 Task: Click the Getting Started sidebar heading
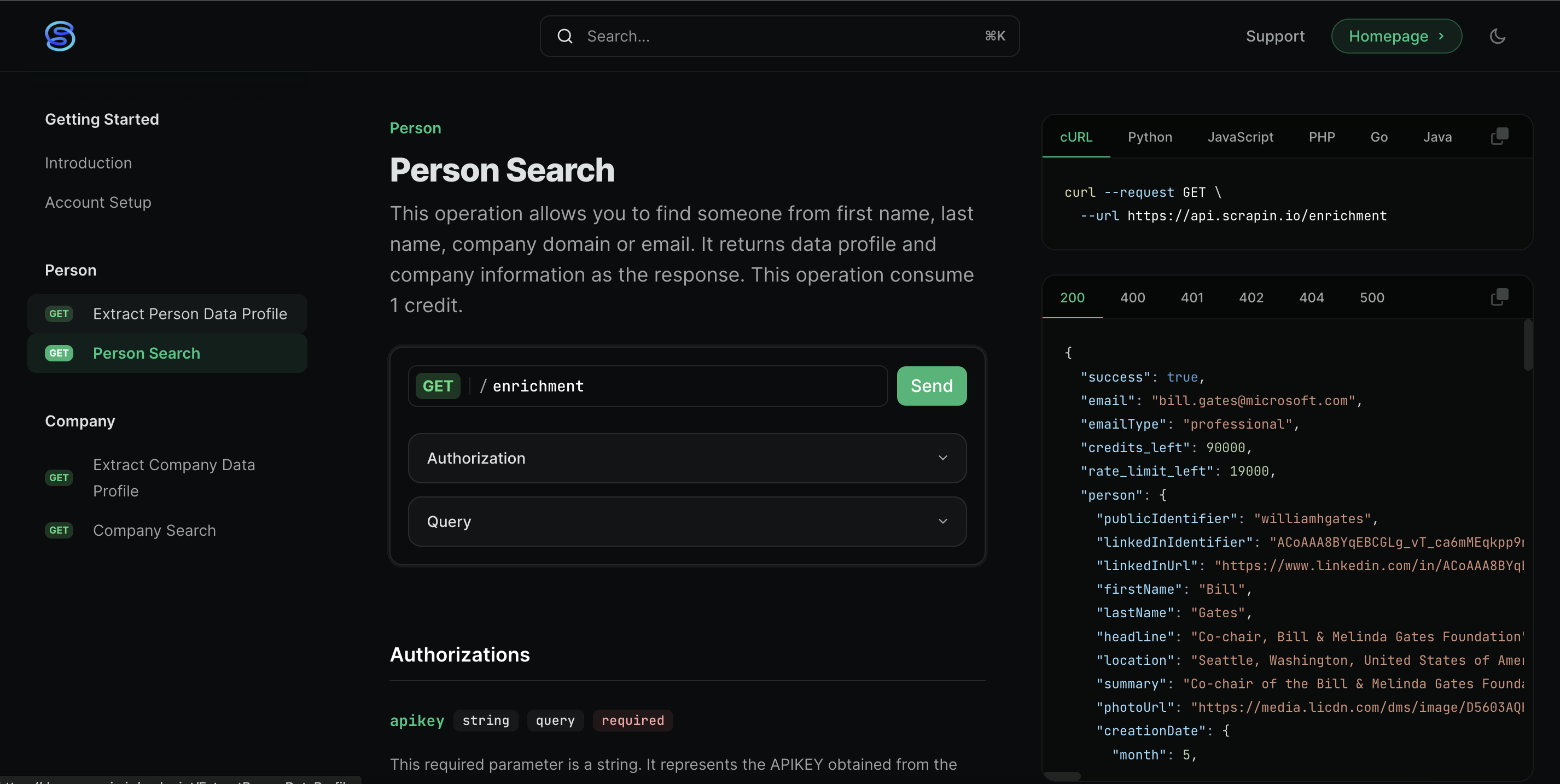[102, 119]
